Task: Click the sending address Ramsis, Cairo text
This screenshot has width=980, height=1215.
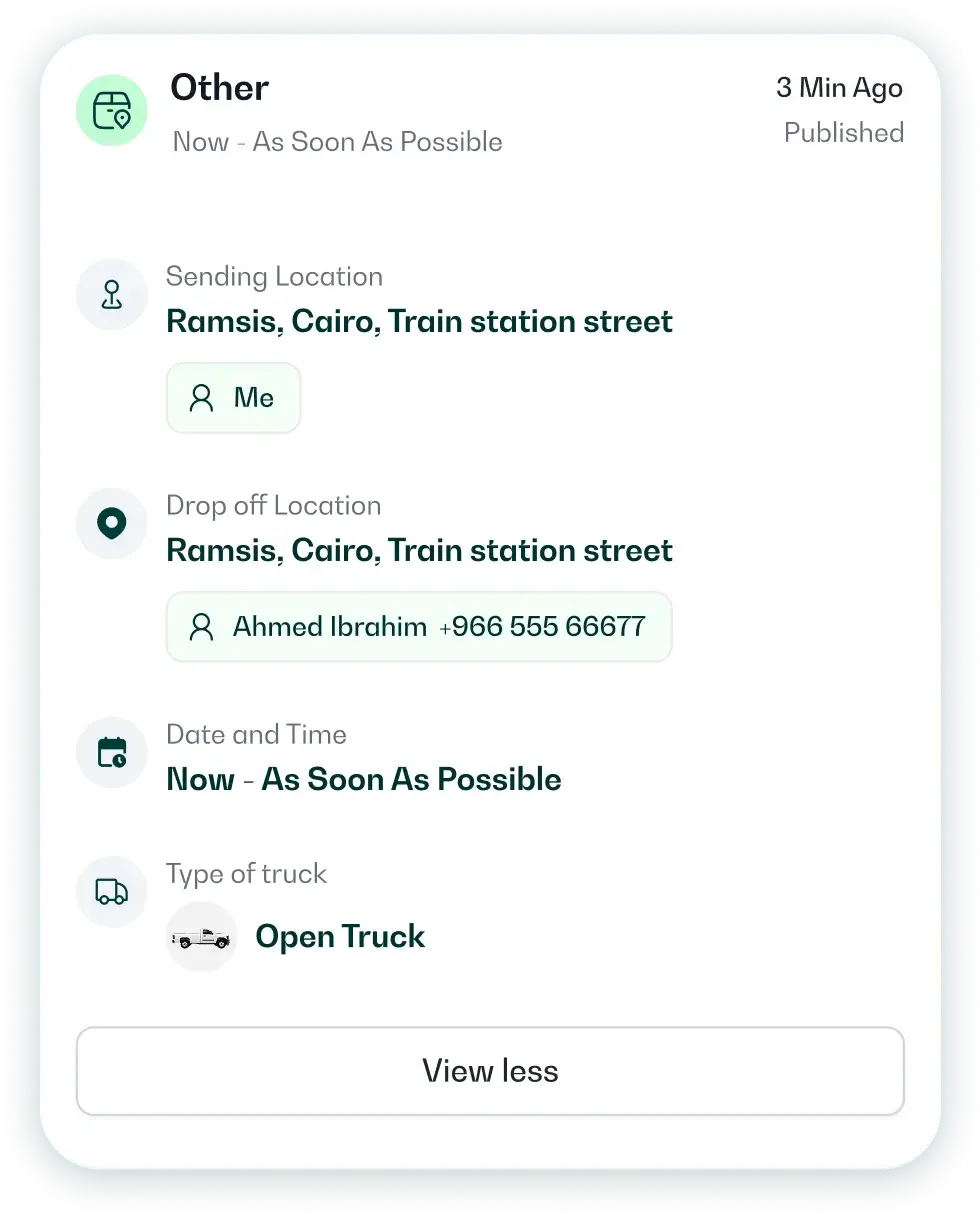Action: tap(419, 322)
